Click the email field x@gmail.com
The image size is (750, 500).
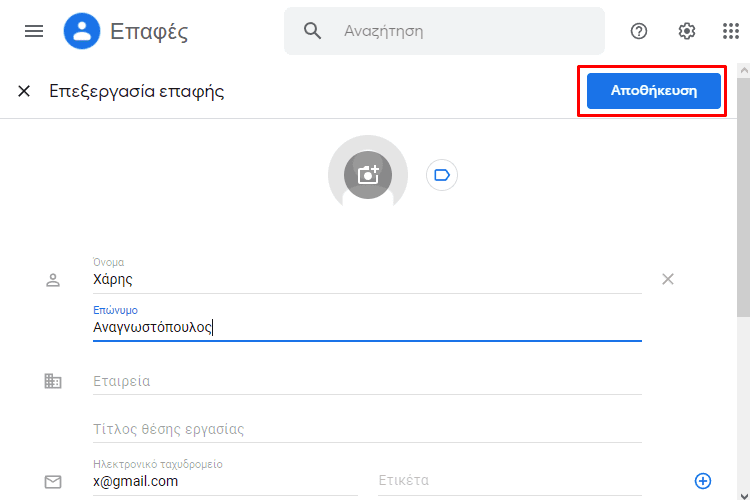click(225, 477)
